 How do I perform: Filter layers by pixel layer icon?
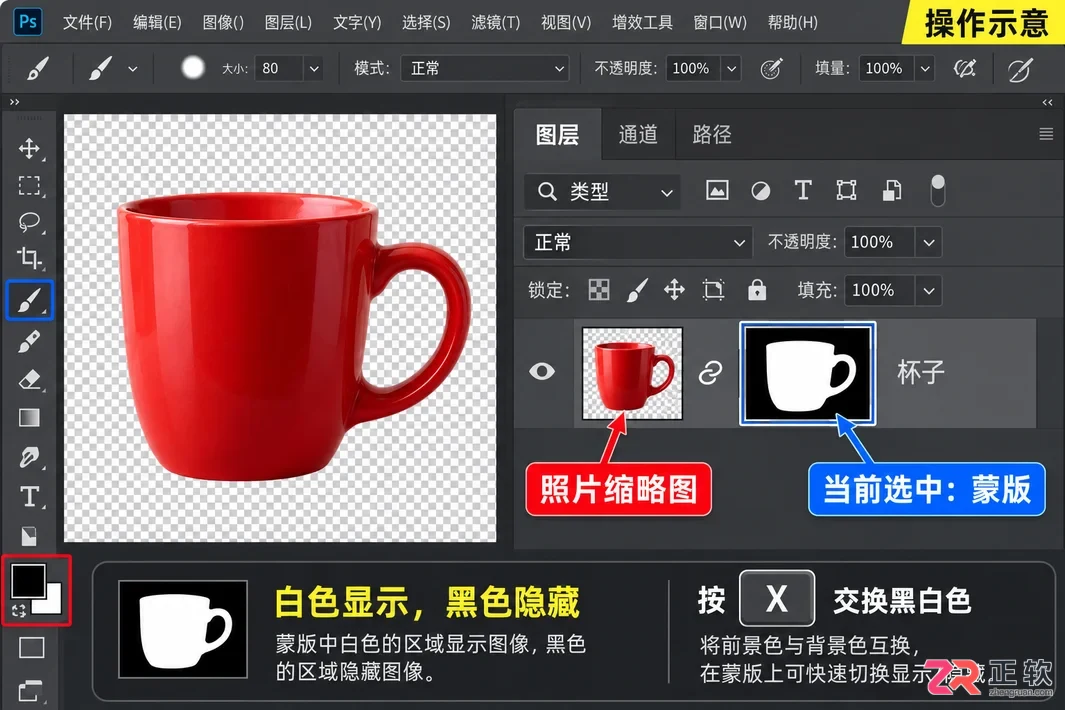pos(717,190)
